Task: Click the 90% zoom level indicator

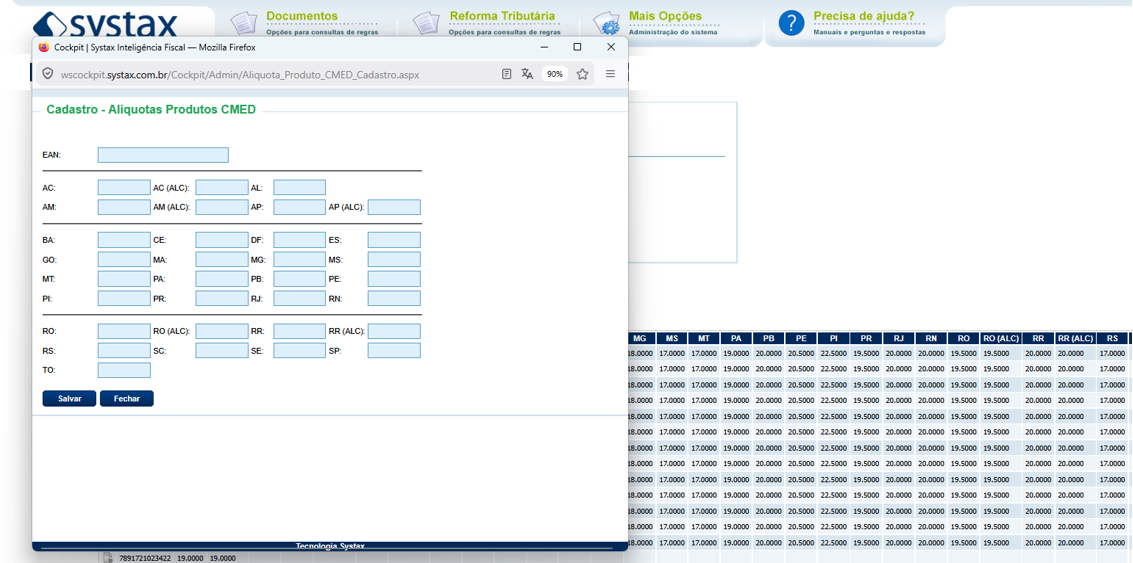Action: (x=554, y=74)
